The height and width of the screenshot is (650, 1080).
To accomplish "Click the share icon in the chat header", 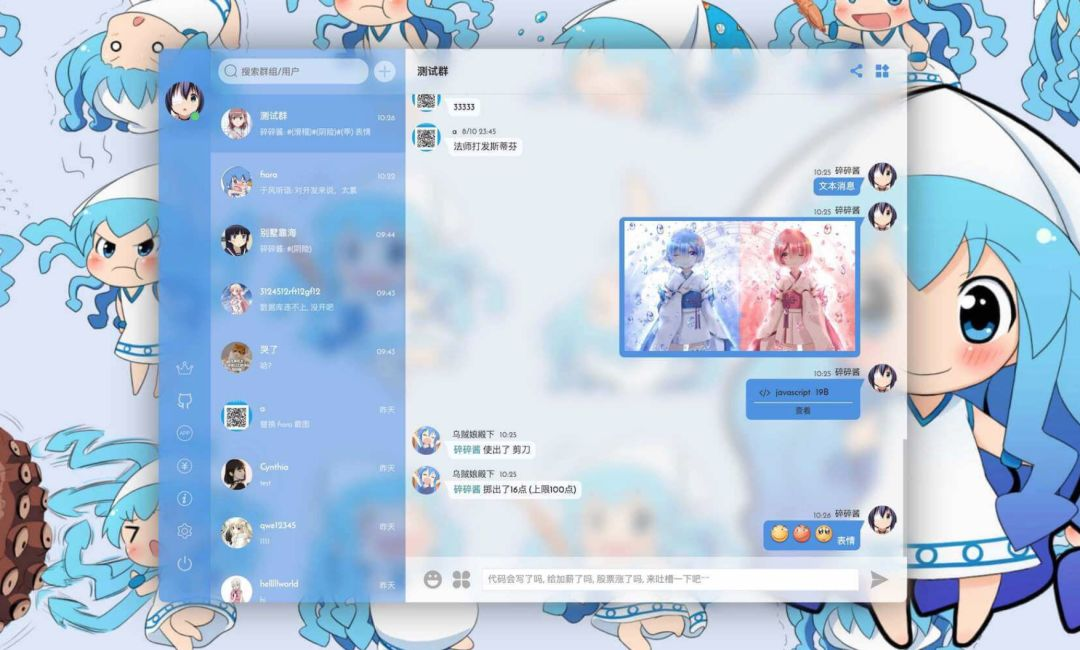I will point(857,71).
